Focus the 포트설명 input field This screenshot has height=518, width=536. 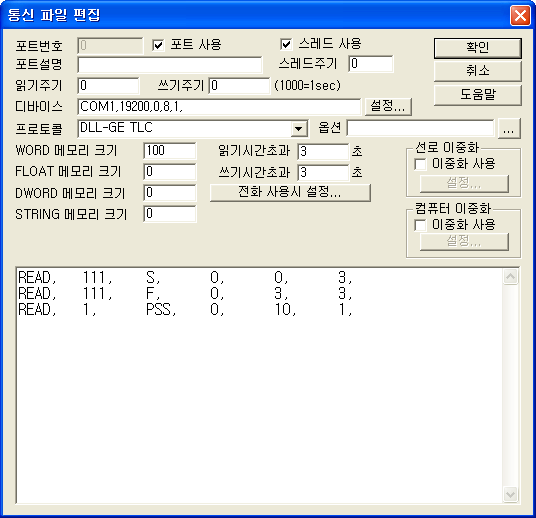coord(170,65)
